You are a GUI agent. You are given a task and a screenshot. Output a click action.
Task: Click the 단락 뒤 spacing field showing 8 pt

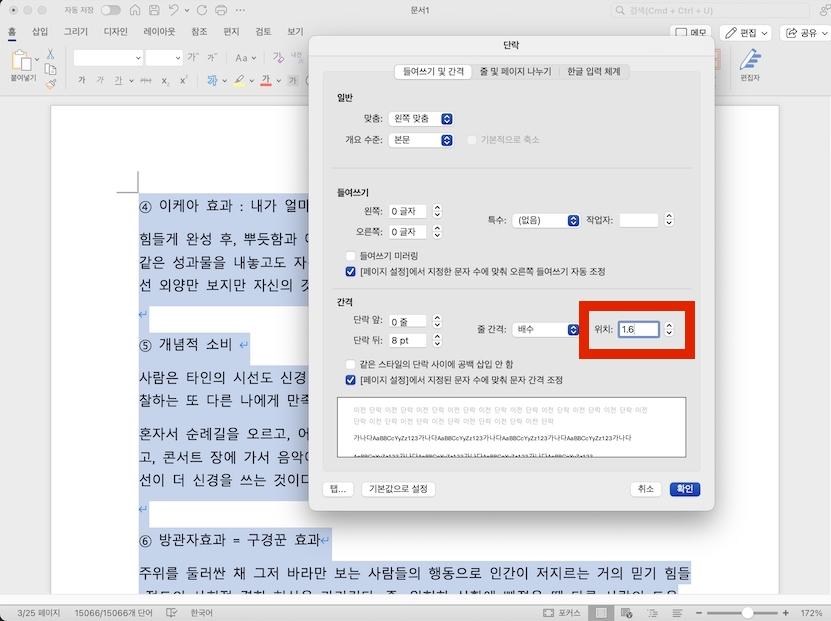(x=407, y=340)
